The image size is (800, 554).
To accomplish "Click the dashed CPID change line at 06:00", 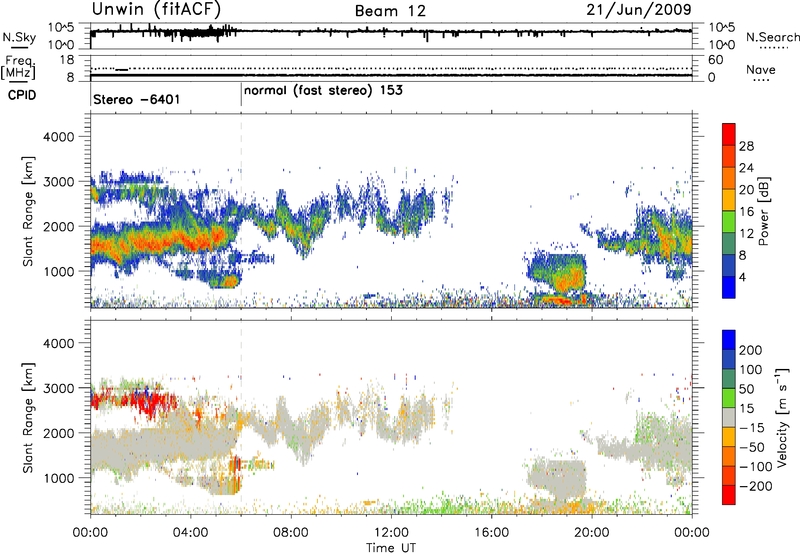I will point(241,210).
